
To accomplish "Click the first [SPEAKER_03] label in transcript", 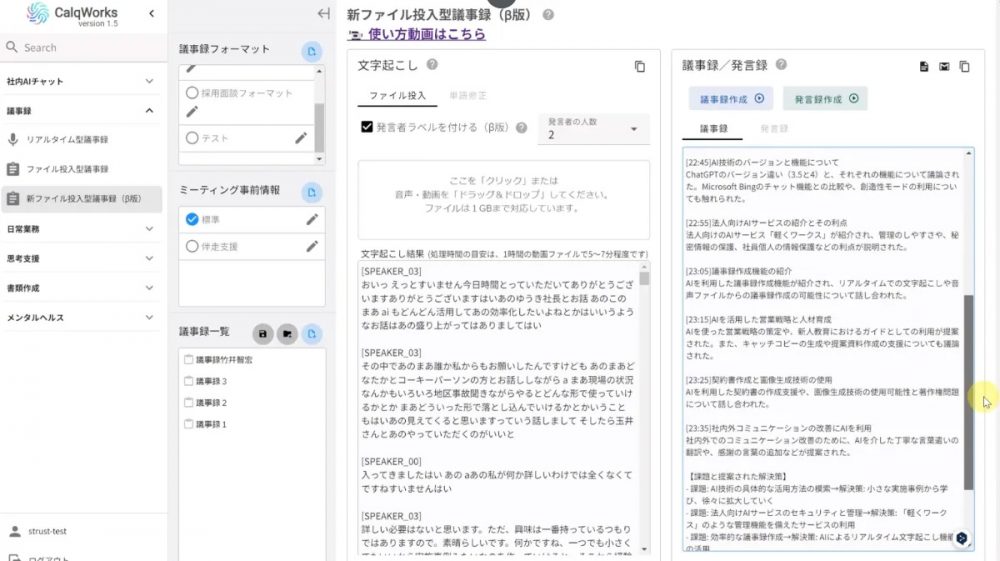I will pyautogui.click(x=391, y=272).
